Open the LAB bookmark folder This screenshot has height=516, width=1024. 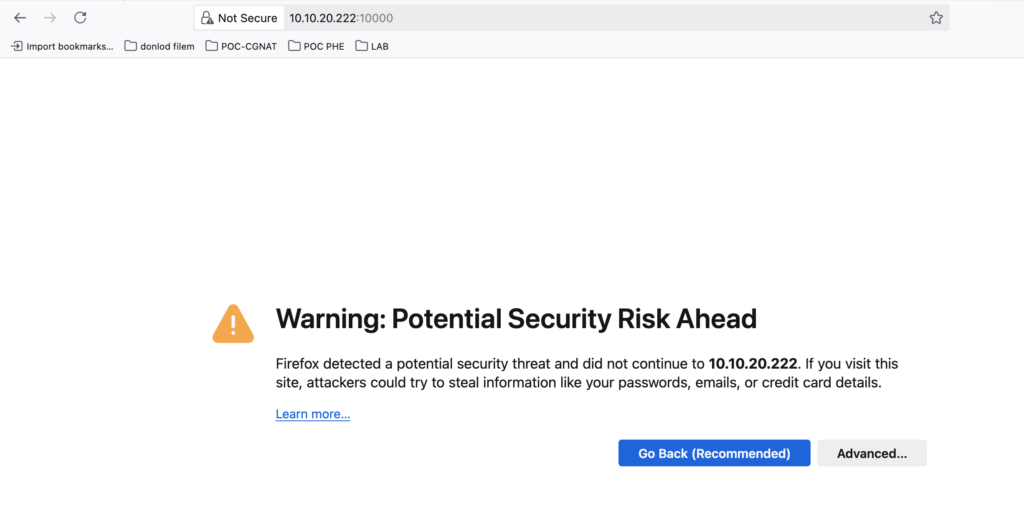372,46
